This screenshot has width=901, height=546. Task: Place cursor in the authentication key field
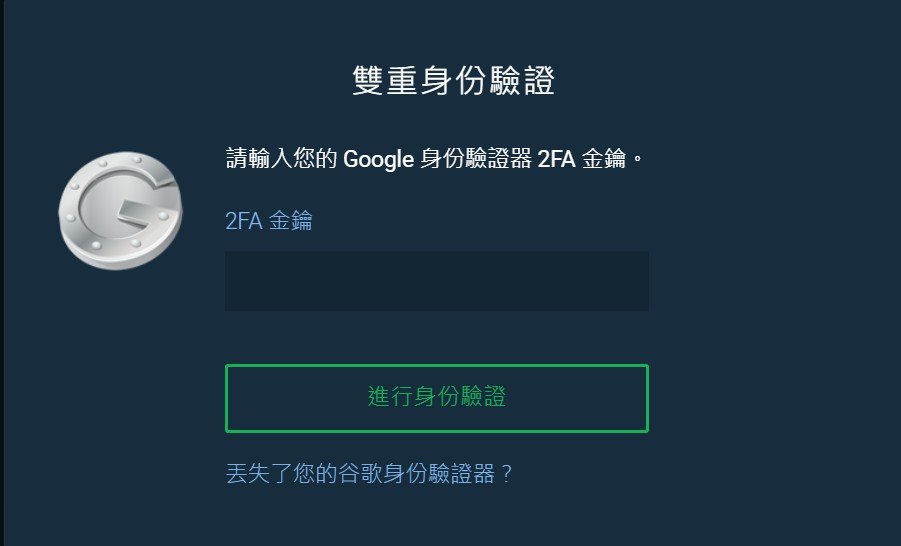(x=436, y=281)
